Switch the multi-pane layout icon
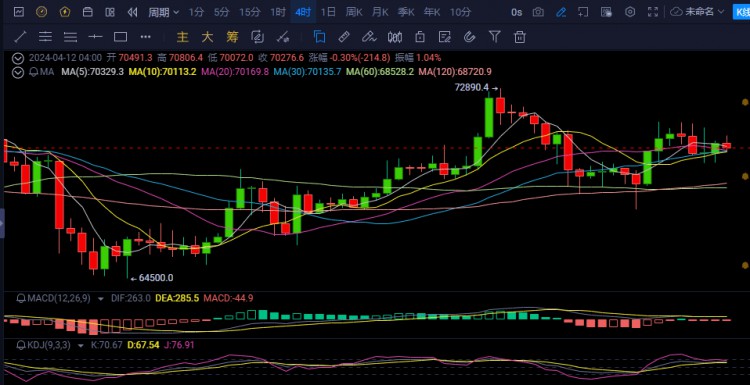This screenshot has width=750, height=385. [x=110, y=12]
